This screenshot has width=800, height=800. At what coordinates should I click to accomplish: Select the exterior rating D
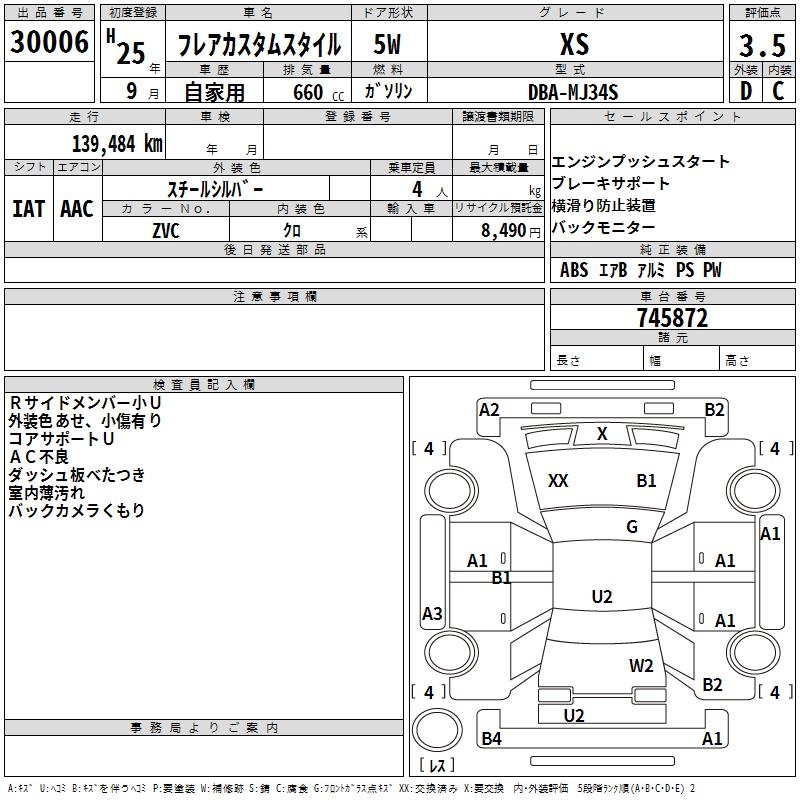point(746,91)
